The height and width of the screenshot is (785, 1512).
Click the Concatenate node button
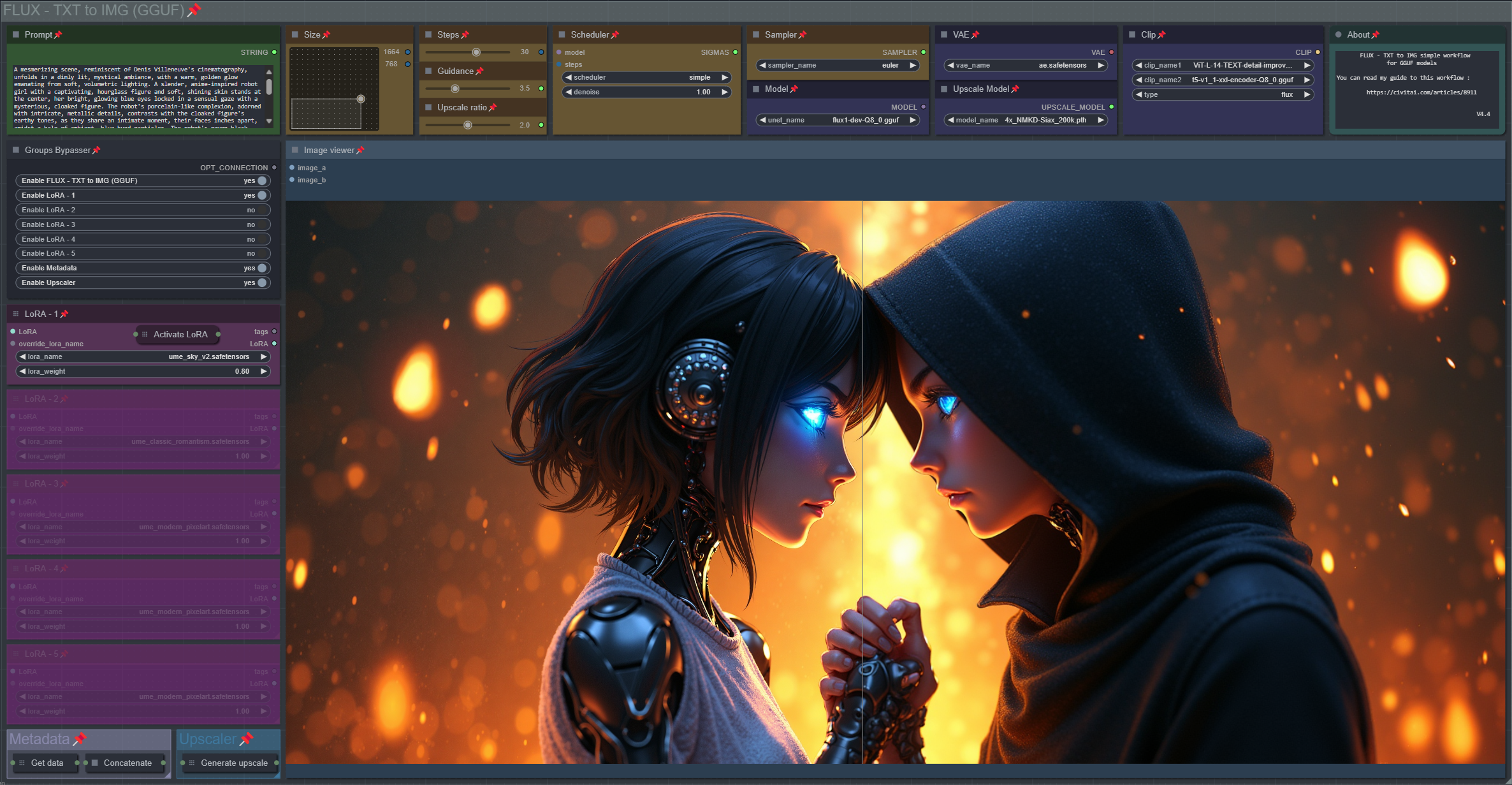[x=127, y=763]
